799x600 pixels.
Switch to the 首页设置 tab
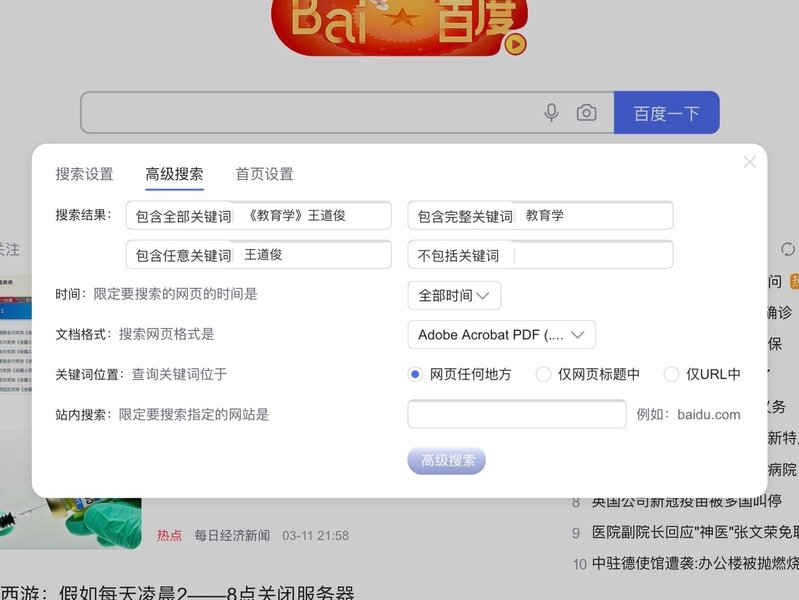(x=264, y=174)
